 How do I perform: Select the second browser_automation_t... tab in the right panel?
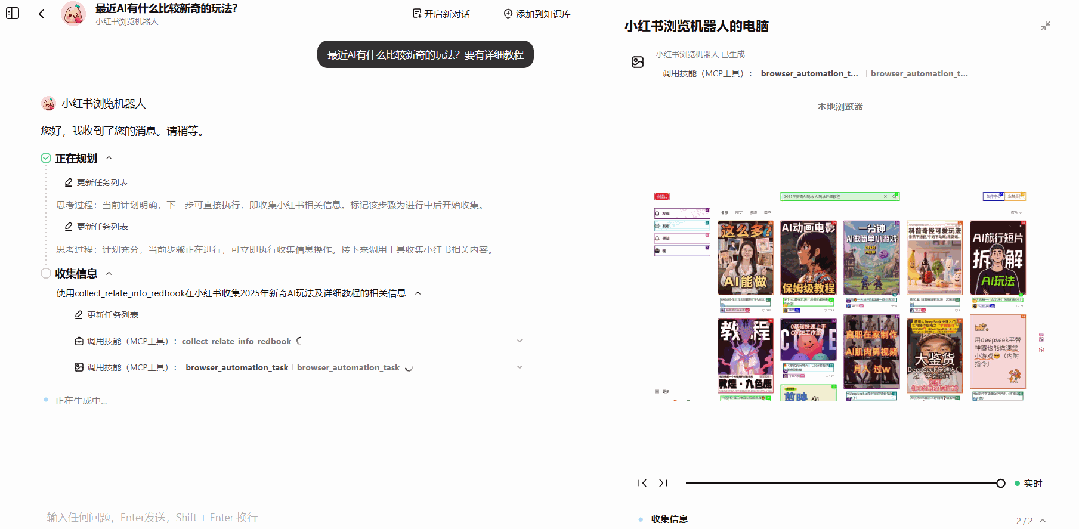919,73
